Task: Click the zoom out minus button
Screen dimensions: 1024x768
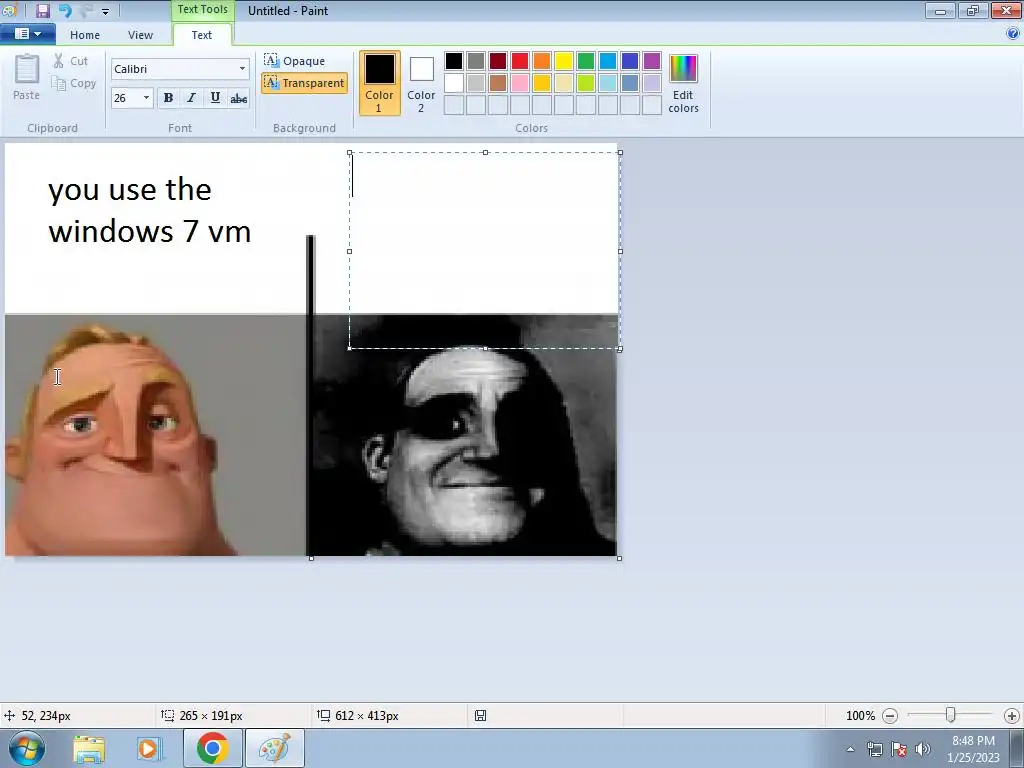Action: 890,716
